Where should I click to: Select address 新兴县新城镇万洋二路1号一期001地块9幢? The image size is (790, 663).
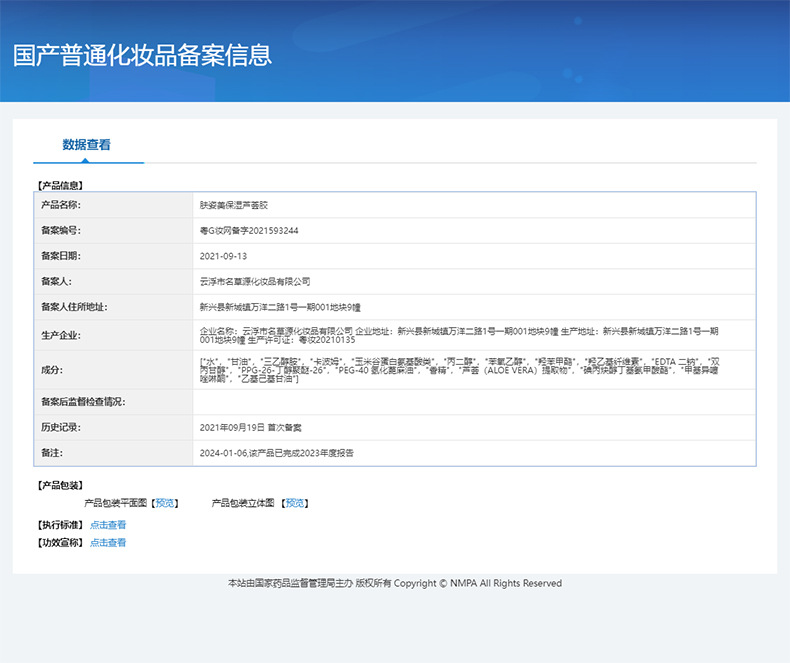[280, 307]
